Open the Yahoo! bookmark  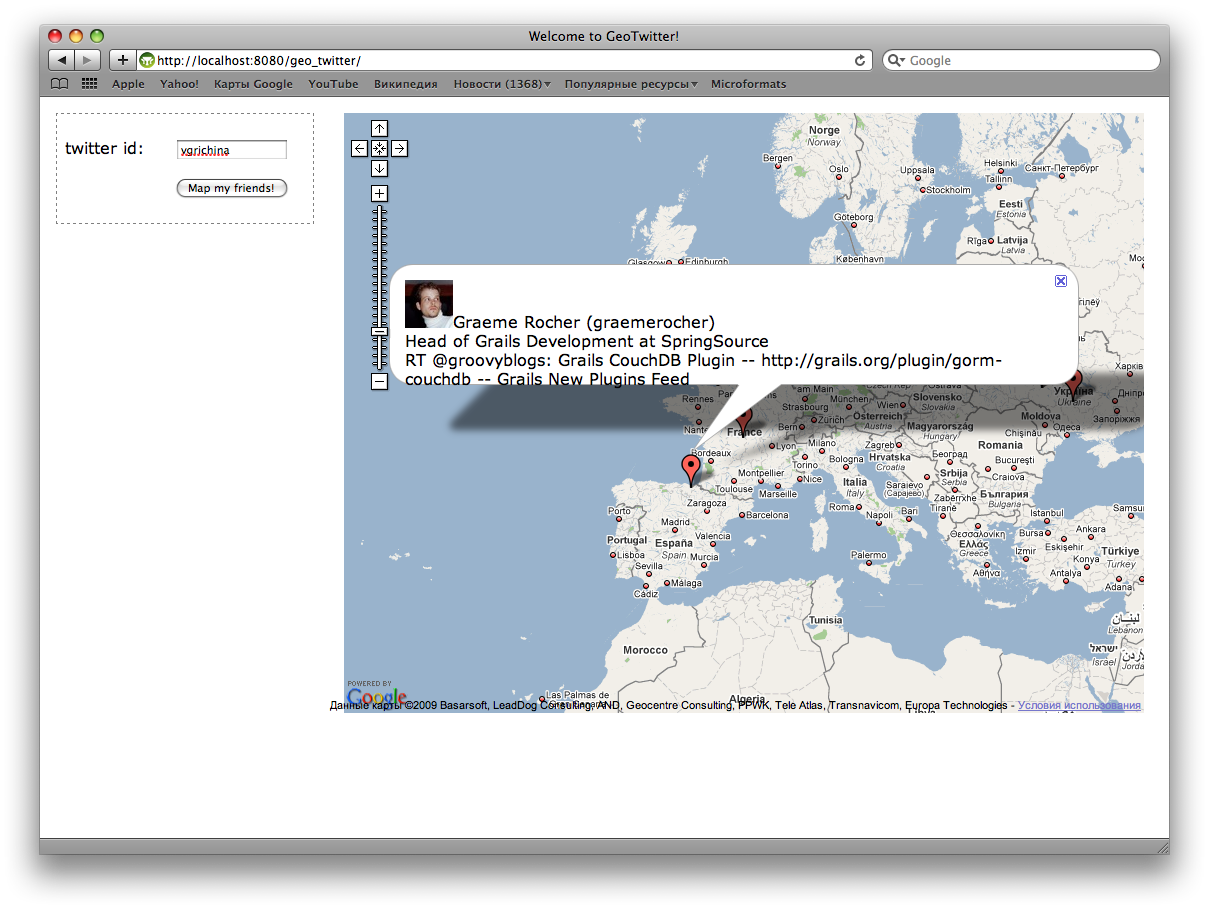tap(179, 84)
